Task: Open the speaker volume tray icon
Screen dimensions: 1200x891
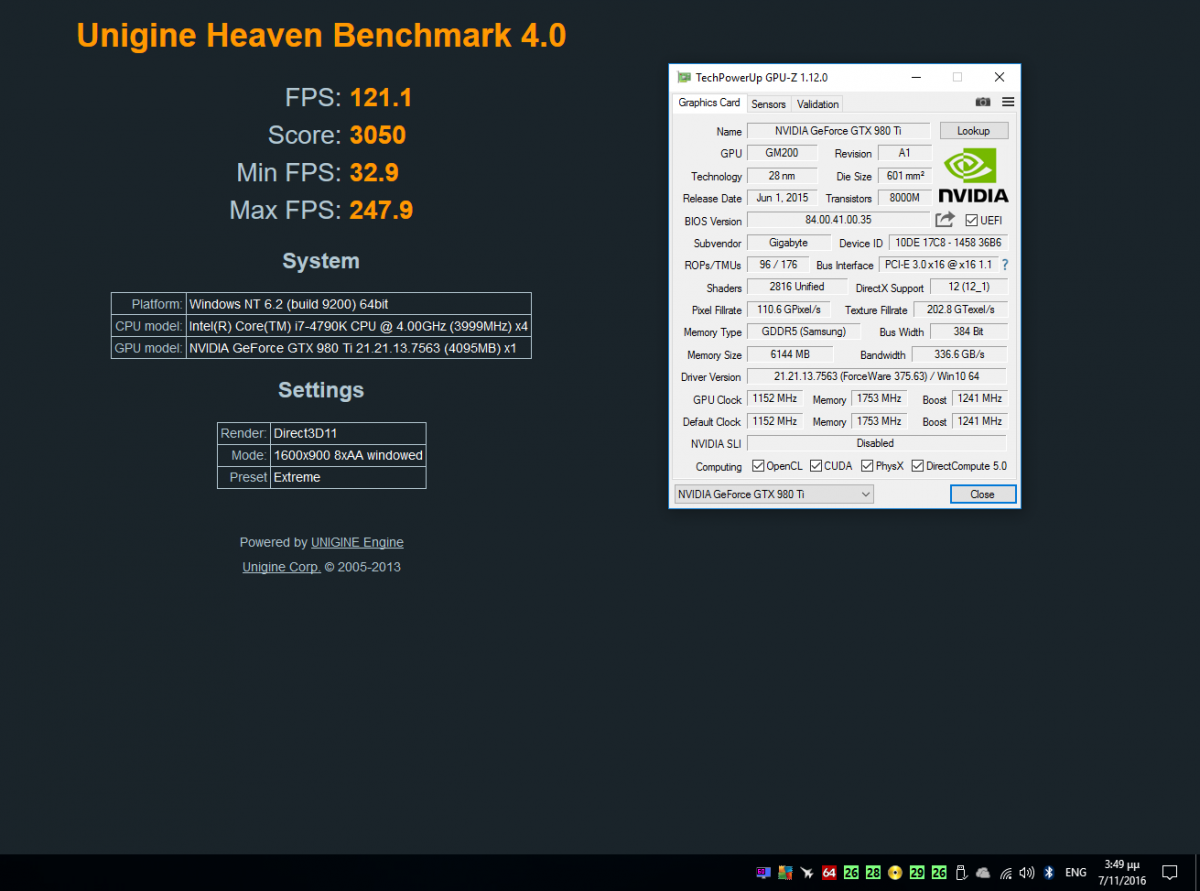Action: (1027, 872)
